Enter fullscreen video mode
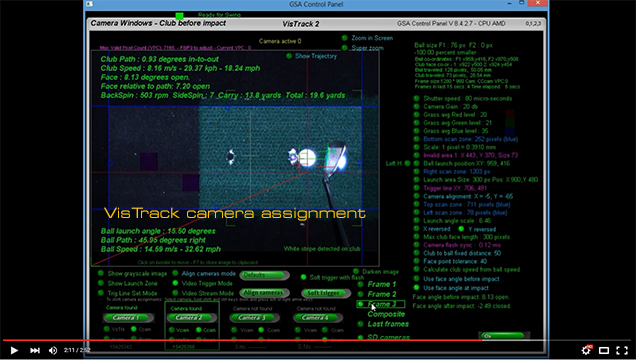Viewport: 636px width, 360px height. [622, 350]
